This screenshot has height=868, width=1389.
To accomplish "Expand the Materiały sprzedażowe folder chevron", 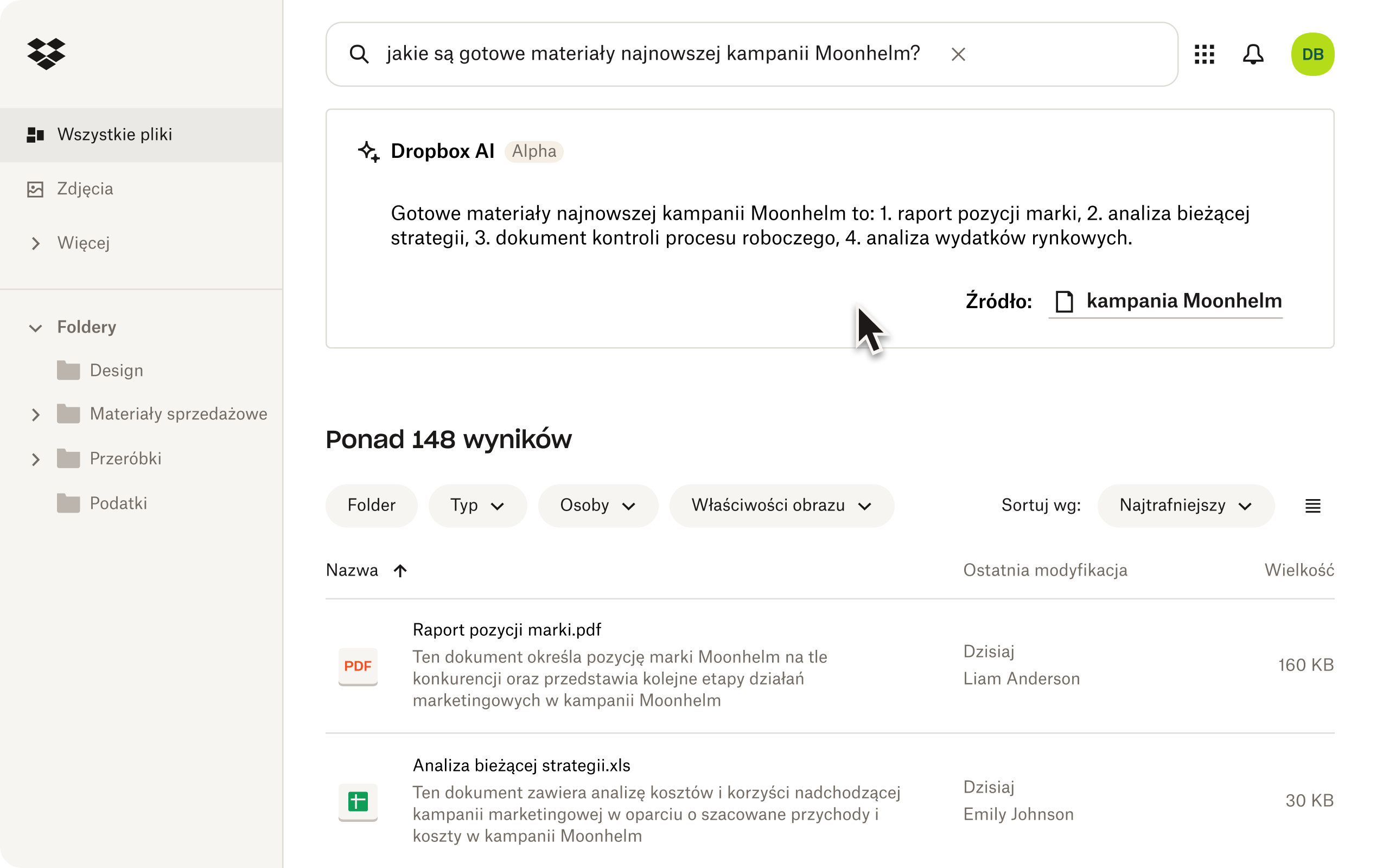I will click(x=36, y=414).
